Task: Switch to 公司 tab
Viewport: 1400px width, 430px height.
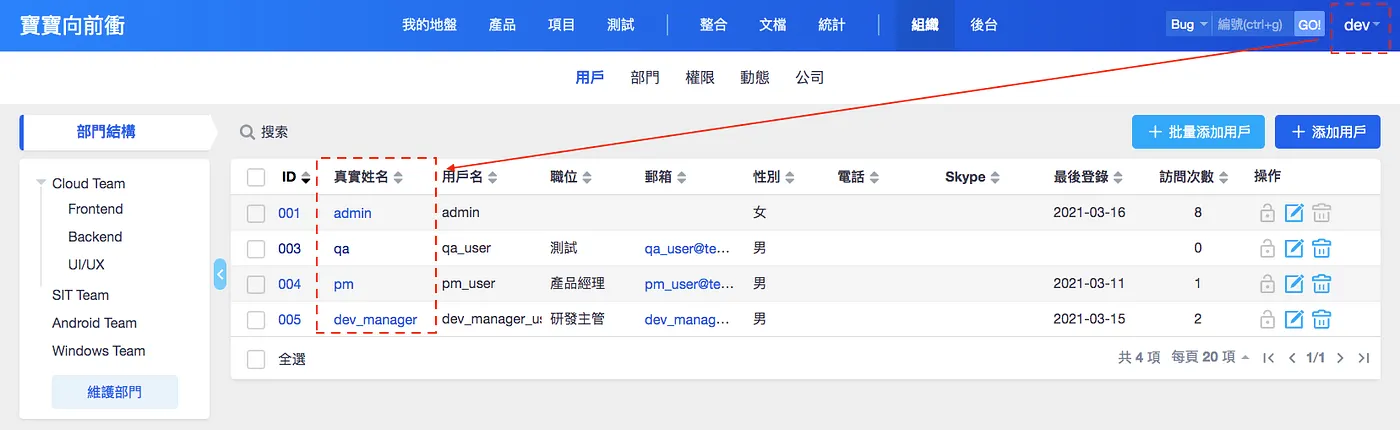Action: click(809, 77)
